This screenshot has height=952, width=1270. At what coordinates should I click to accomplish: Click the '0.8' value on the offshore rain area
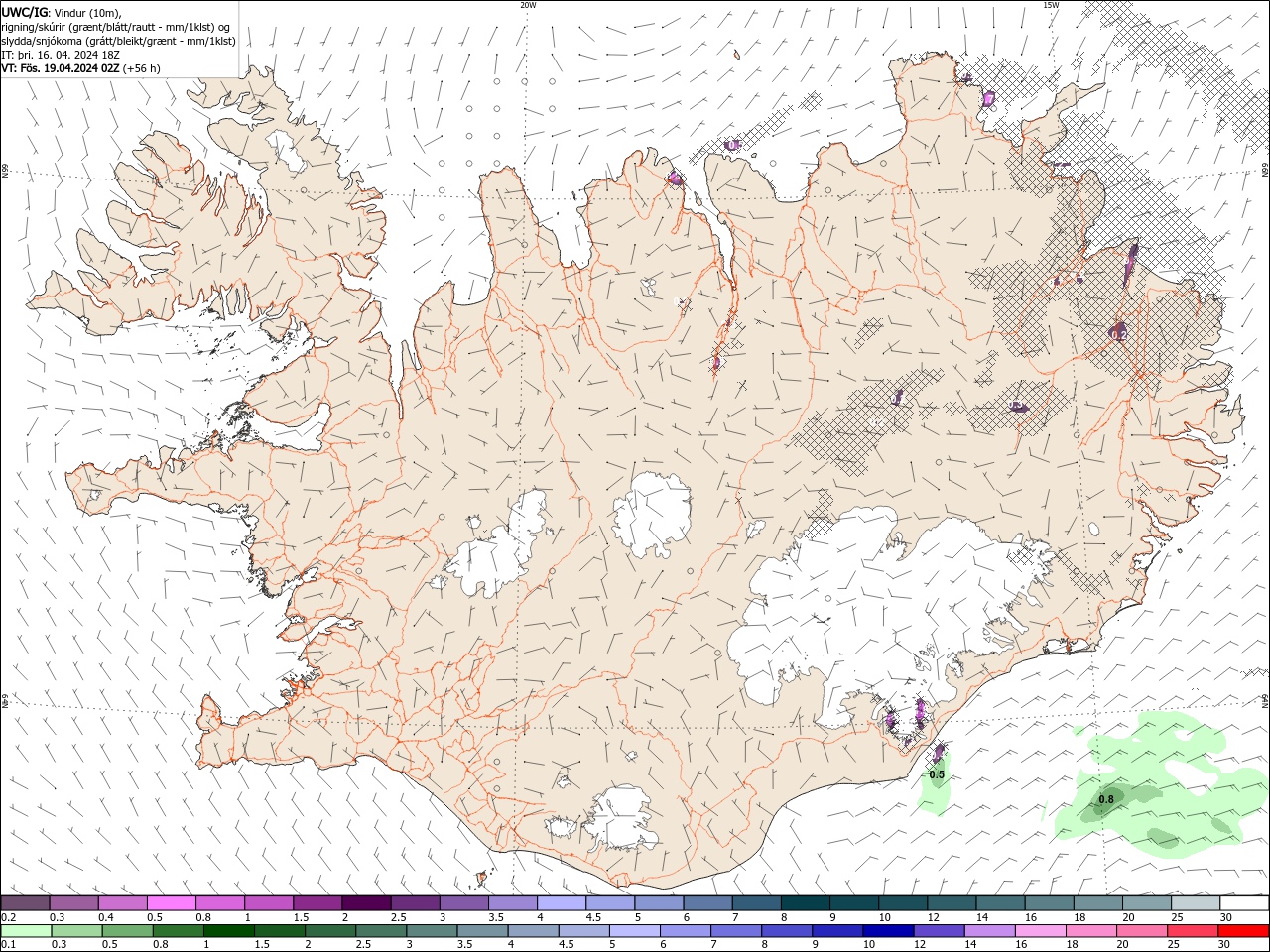click(1106, 799)
